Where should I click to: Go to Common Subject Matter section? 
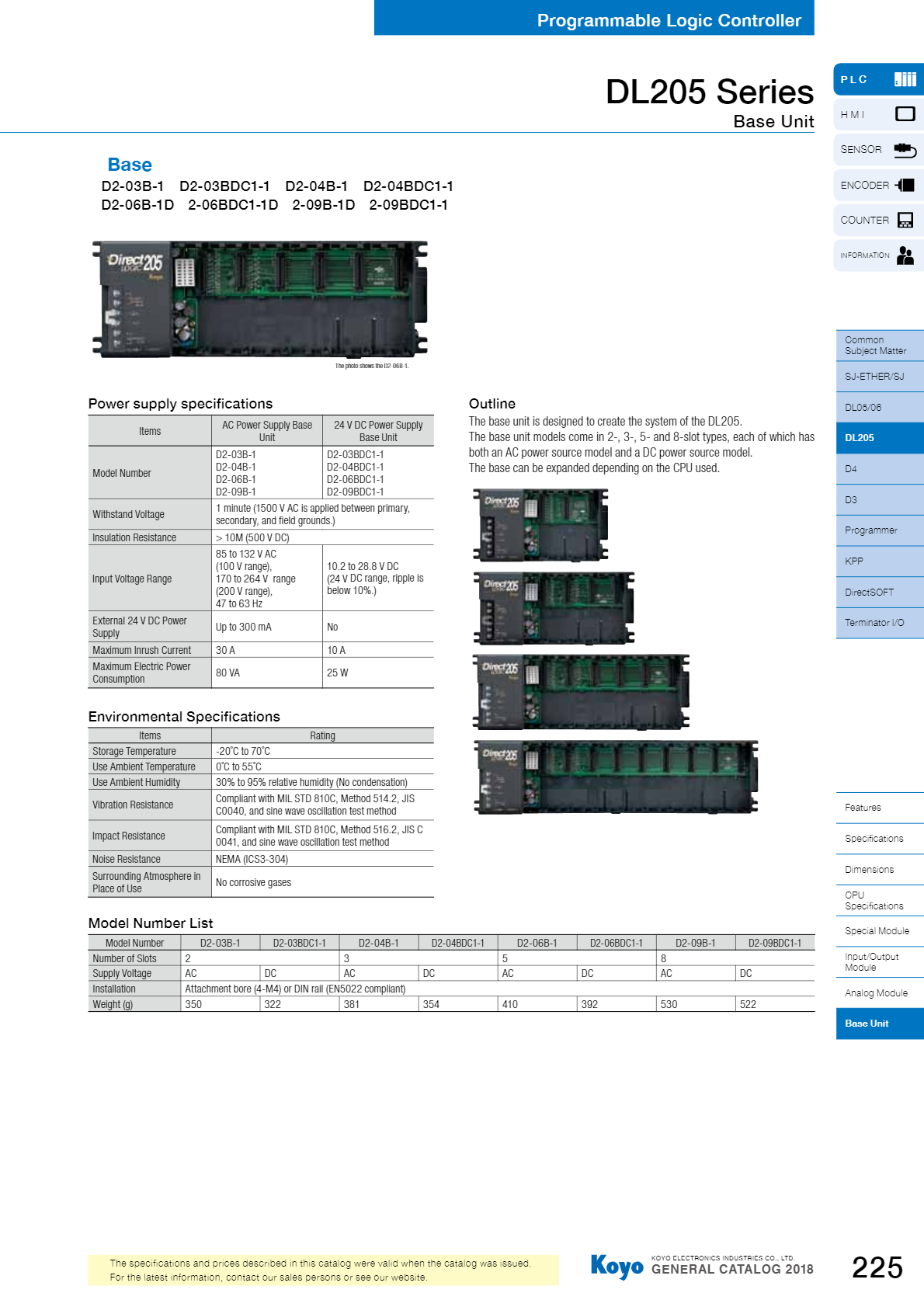[880, 346]
